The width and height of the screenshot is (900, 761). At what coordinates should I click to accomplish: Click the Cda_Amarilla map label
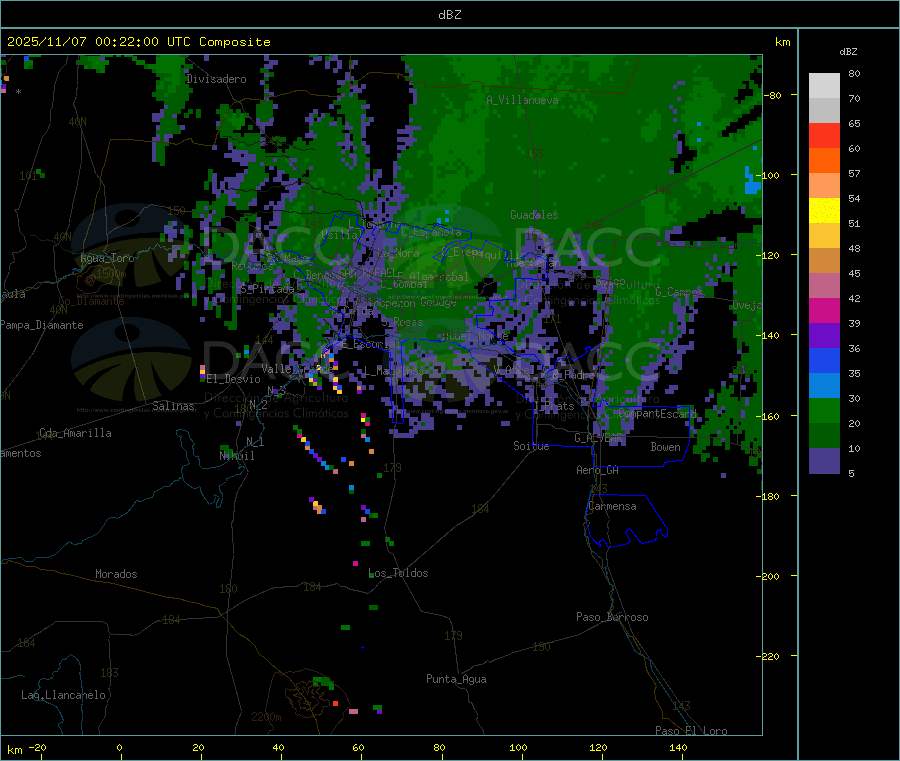75,433
